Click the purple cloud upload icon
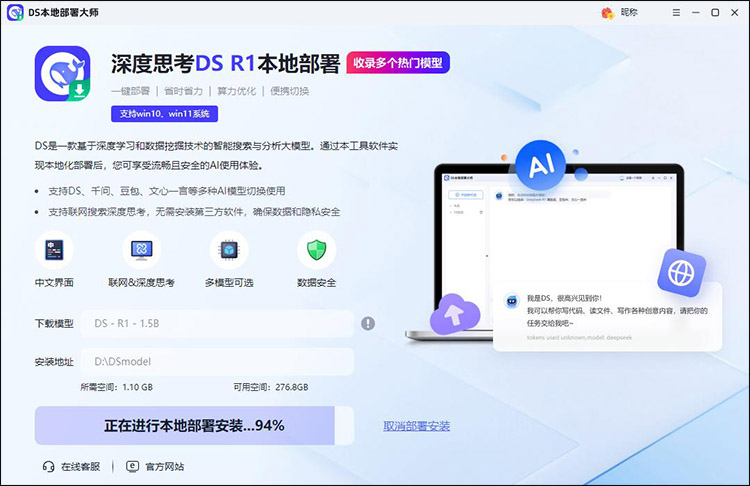This screenshot has width=750, height=486. tap(454, 314)
